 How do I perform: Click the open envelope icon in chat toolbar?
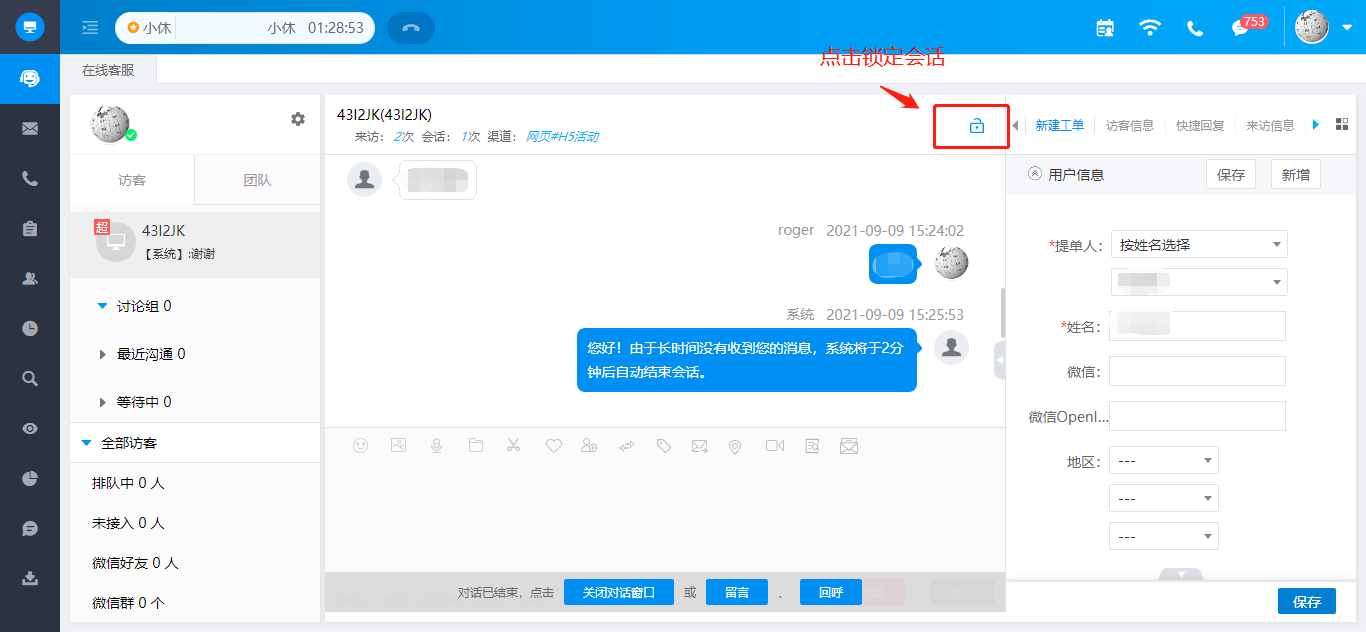(849, 446)
